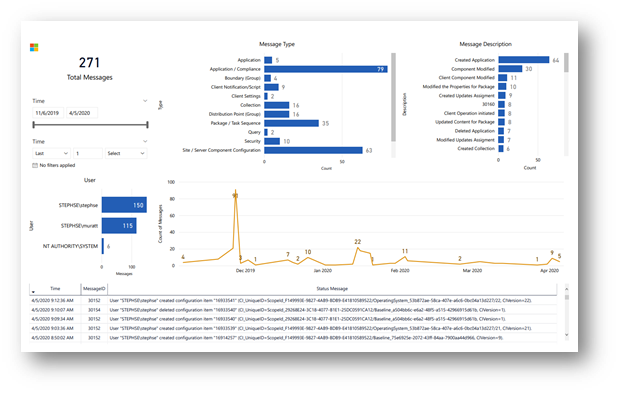This screenshot has width=620, height=394.
Task: Click the Client Operation initiated label
Action: (469, 113)
